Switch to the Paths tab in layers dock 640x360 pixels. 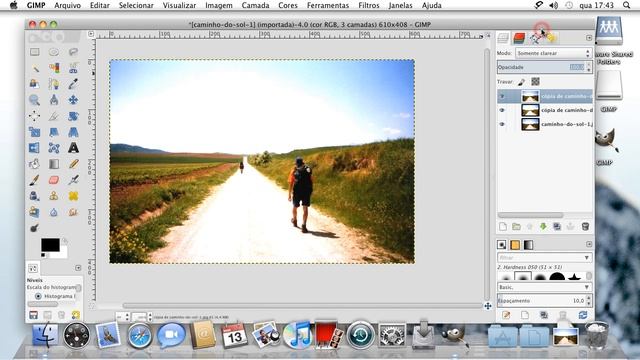click(x=536, y=38)
